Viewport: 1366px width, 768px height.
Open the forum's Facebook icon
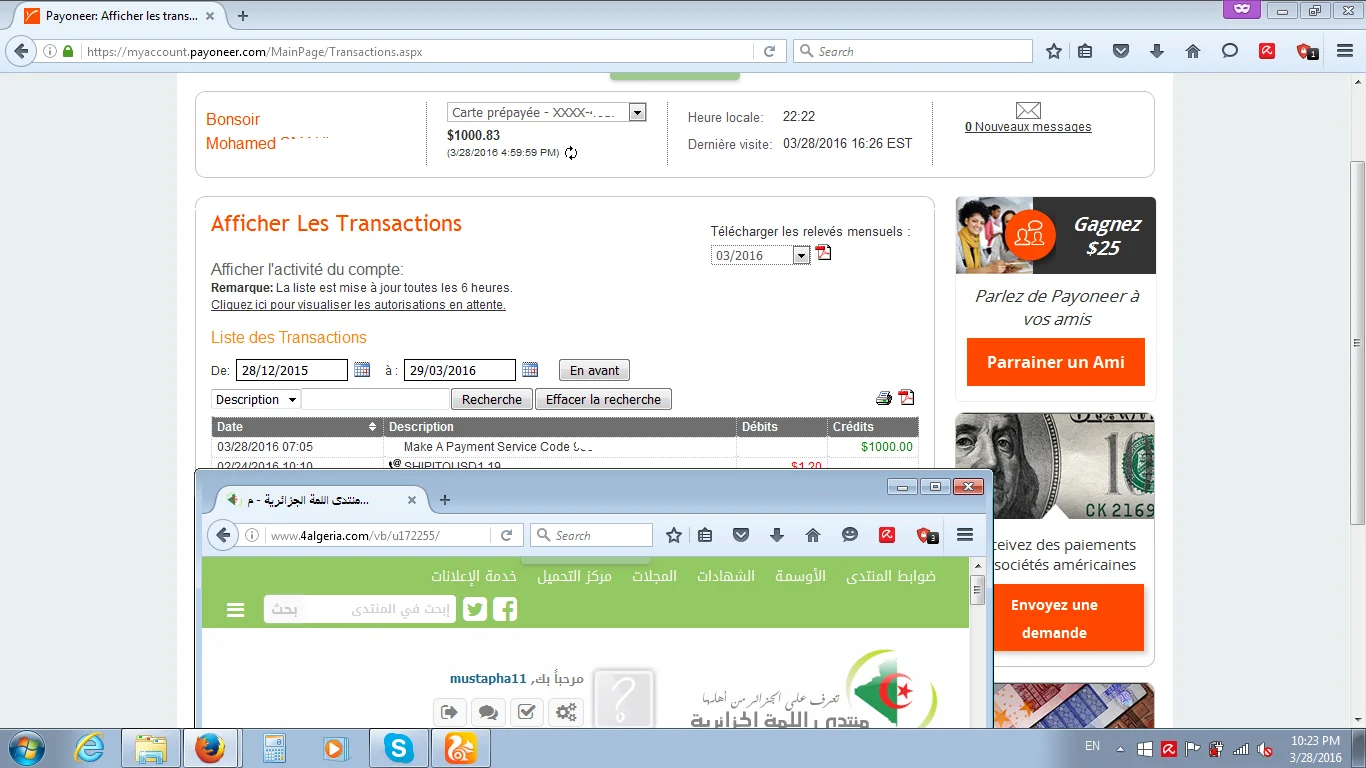[505, 609]
